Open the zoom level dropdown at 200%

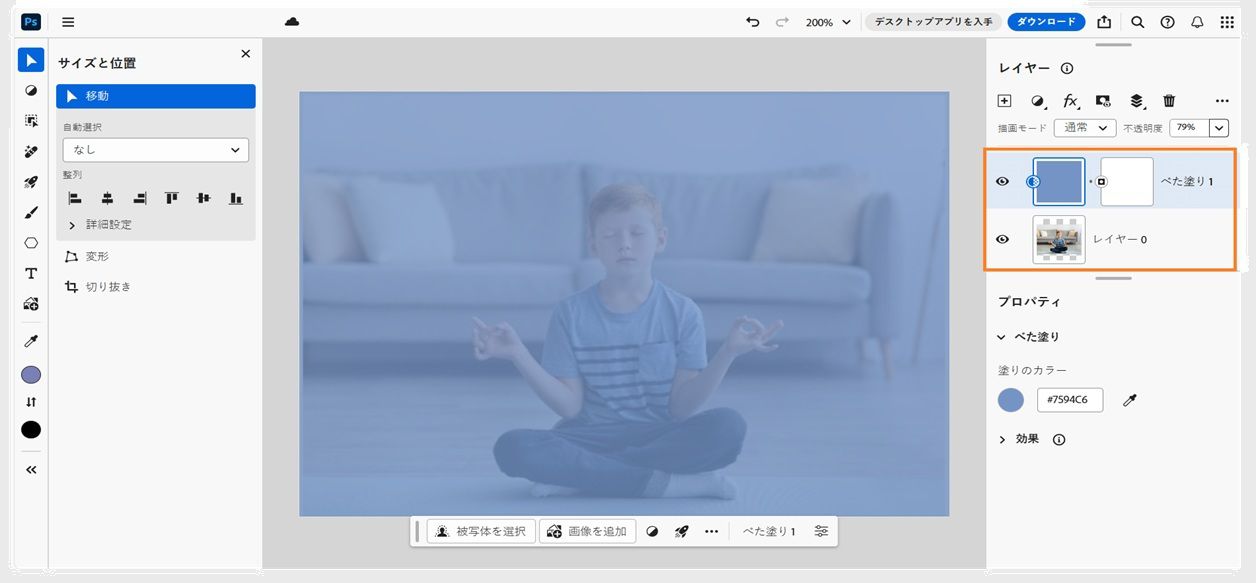coord(829,22)
